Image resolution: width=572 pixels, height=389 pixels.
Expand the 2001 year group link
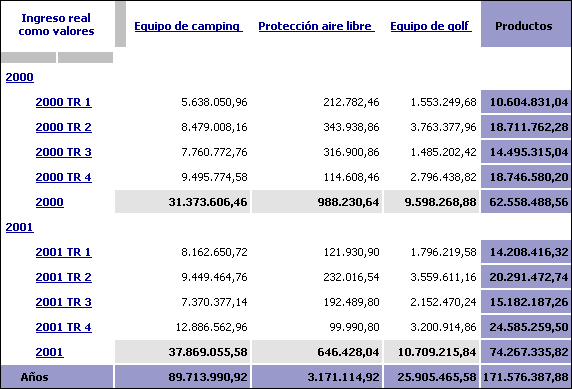20,227
